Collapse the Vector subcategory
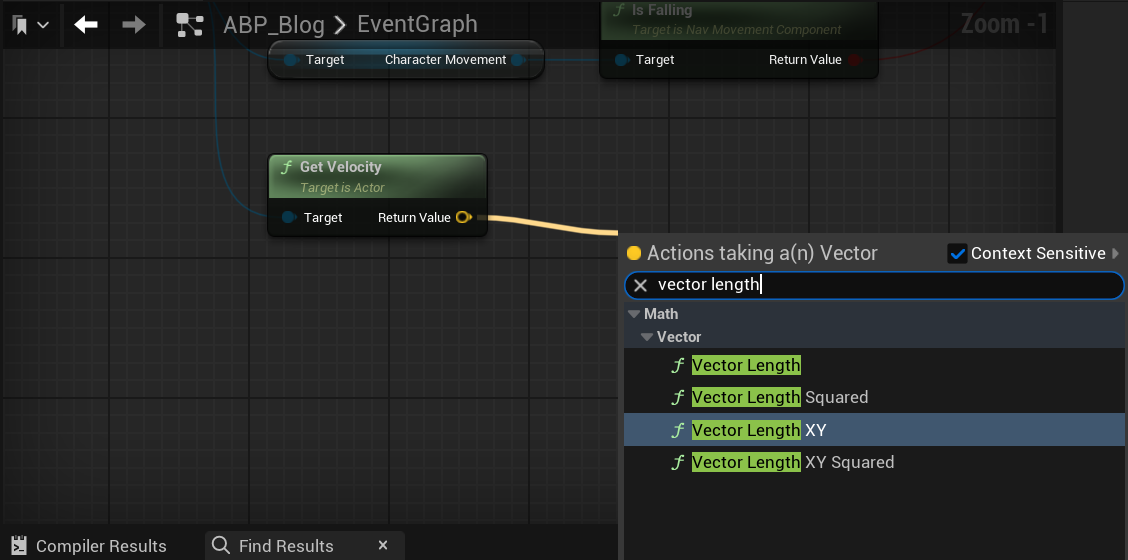The height and width of the screenshot is (560, 1128). pyautogui.click(x=647, y=337)
